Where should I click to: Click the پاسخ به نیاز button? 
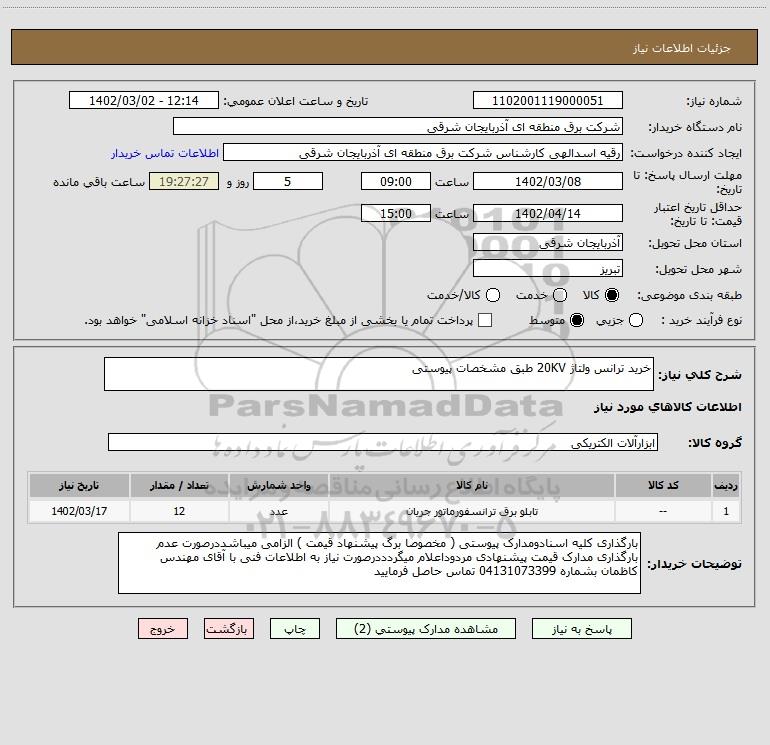tap(581, 629)
